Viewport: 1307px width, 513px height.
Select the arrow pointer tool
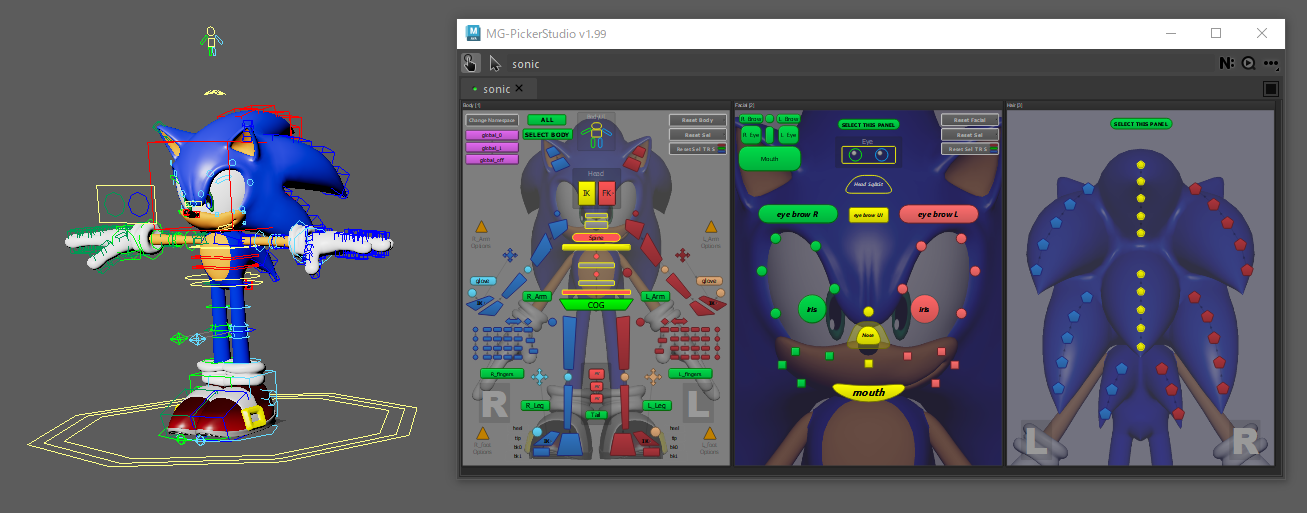495,63
